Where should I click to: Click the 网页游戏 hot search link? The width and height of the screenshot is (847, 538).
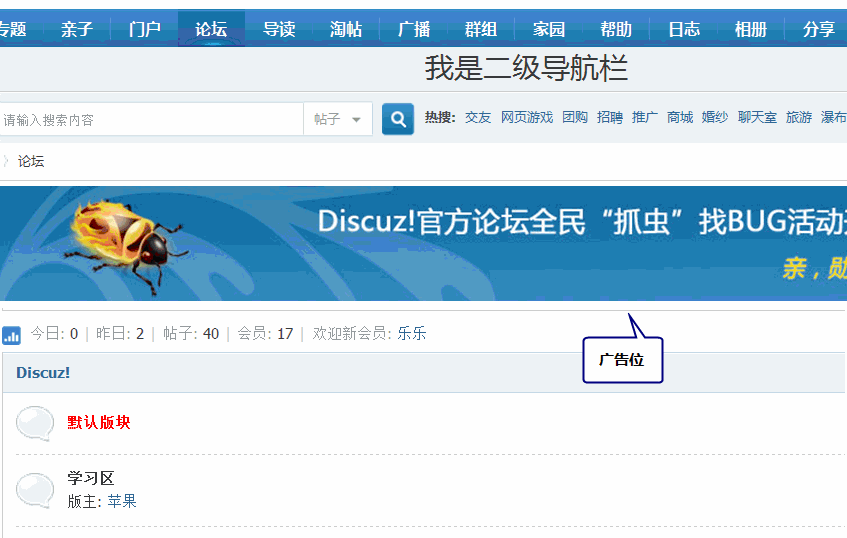(x=526, y=117)
